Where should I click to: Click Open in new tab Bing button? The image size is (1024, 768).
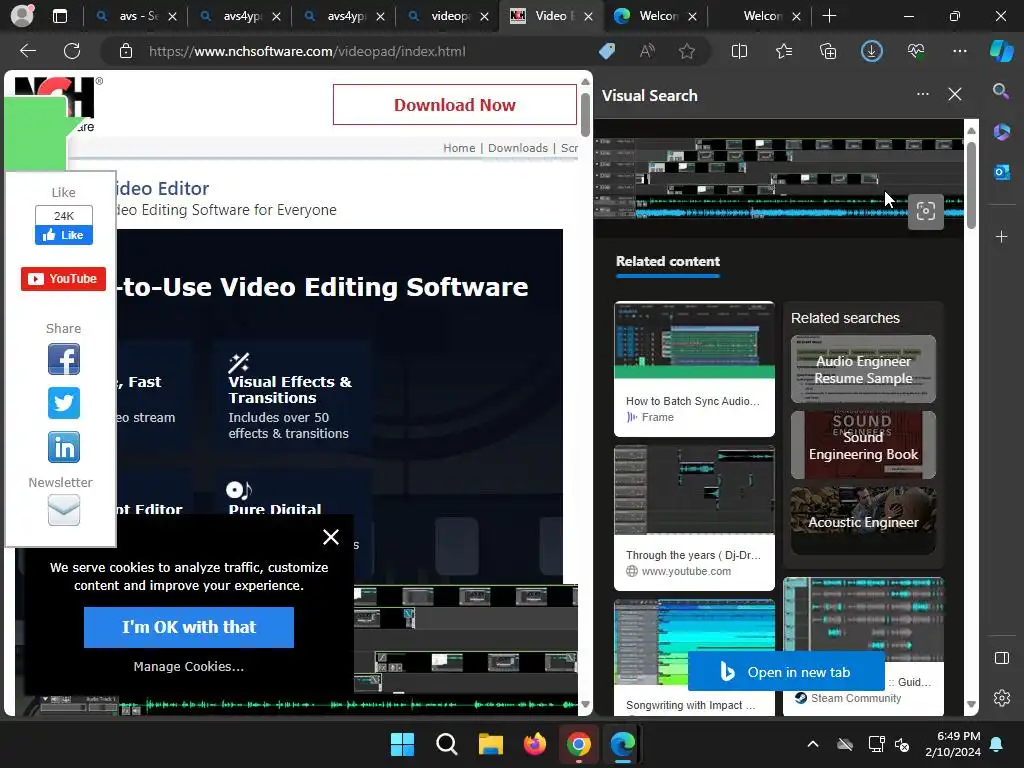[786, 671]
